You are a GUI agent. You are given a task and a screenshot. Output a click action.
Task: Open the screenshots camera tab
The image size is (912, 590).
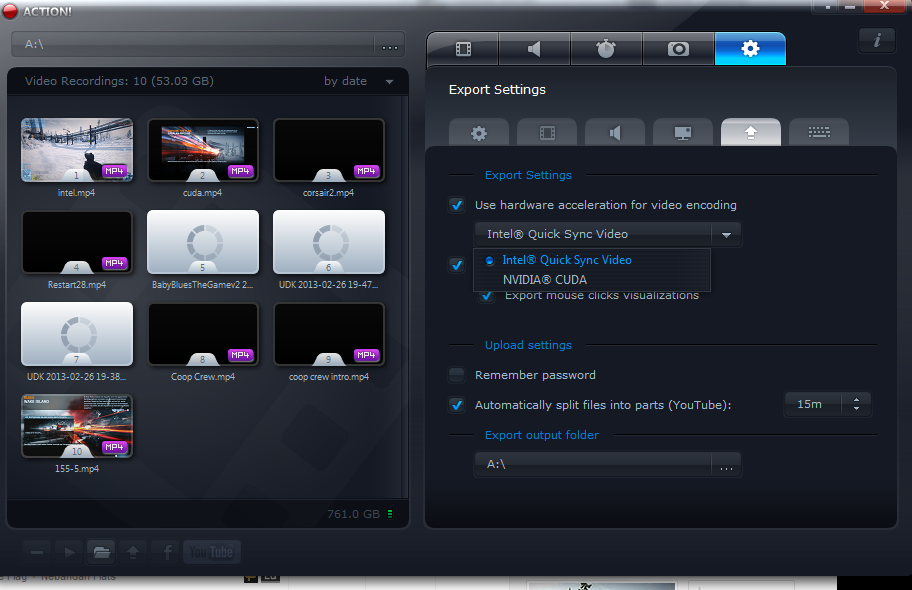point(678,49)
